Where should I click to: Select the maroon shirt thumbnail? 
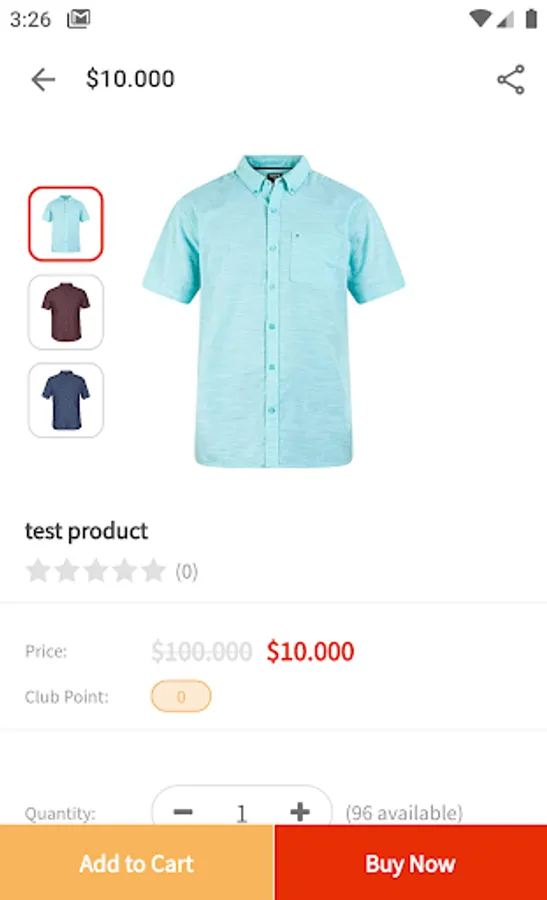[66, 312]
